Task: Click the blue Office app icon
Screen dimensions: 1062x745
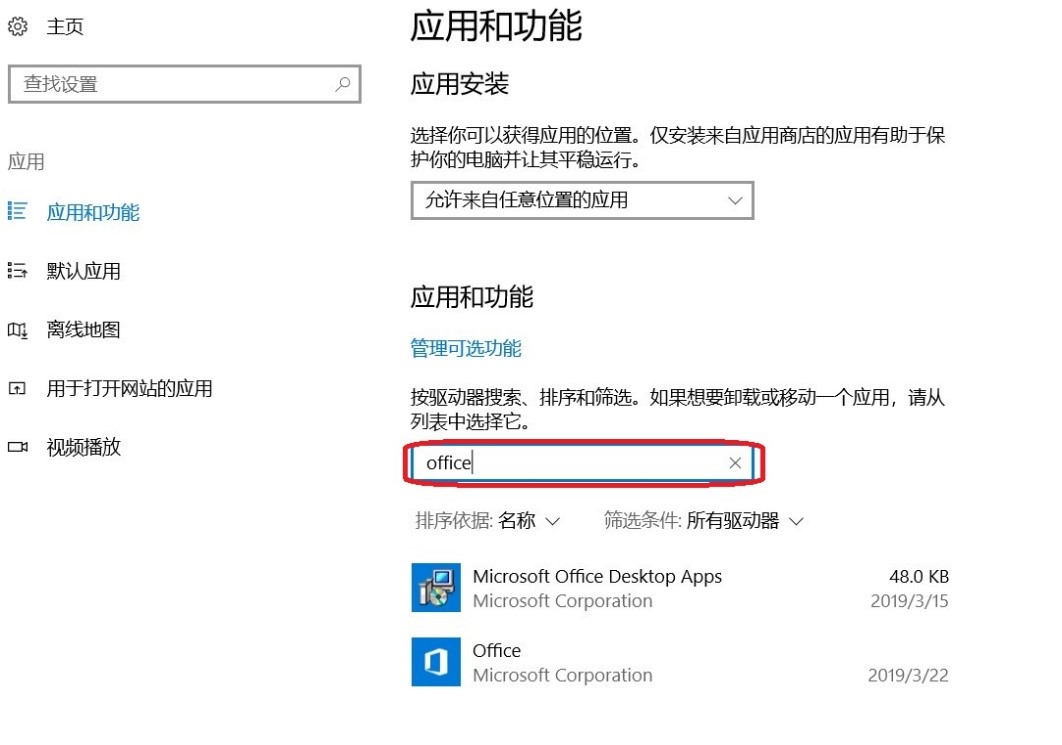Action: pyautogui.click(x=436, y=662)
